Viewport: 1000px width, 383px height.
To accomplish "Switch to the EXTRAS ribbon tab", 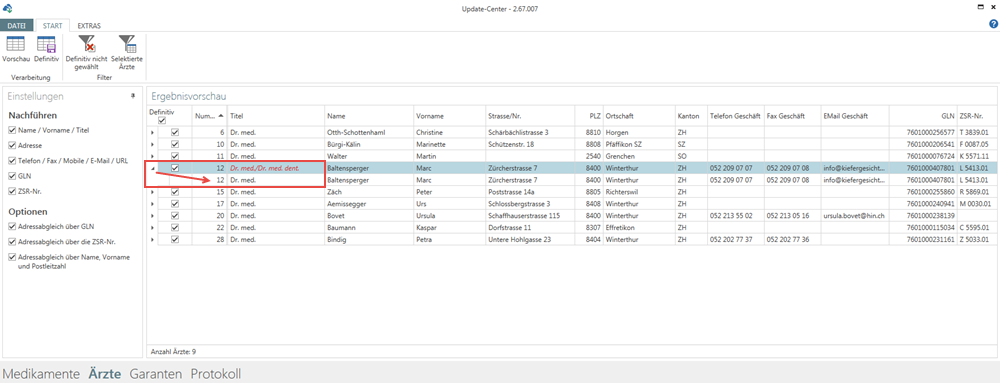I will click(89, 25).
